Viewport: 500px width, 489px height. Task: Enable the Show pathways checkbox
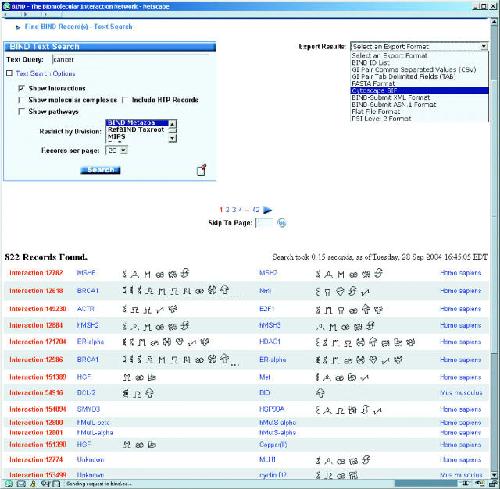tap(21, 111)
